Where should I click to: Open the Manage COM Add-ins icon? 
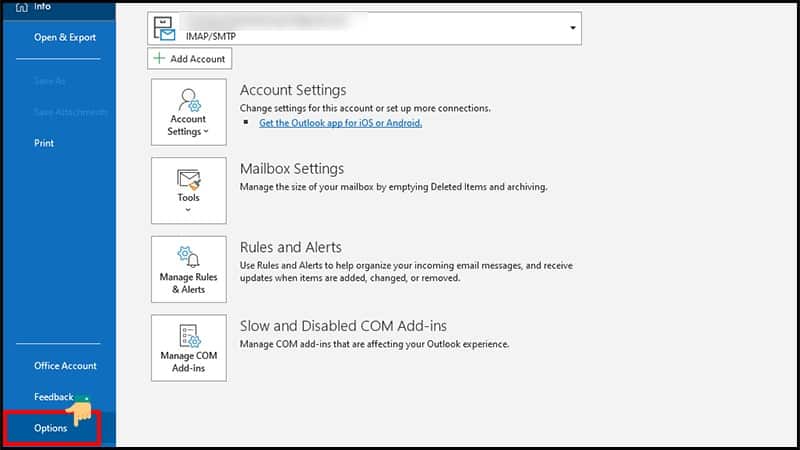pos(188,335)
